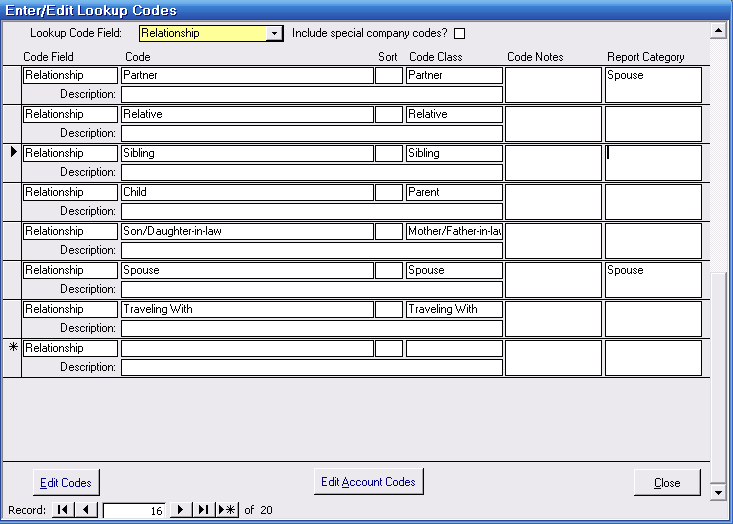Go to the previous record arrow
The width and height of the screenshot is (733, 524).
(87, 510)
